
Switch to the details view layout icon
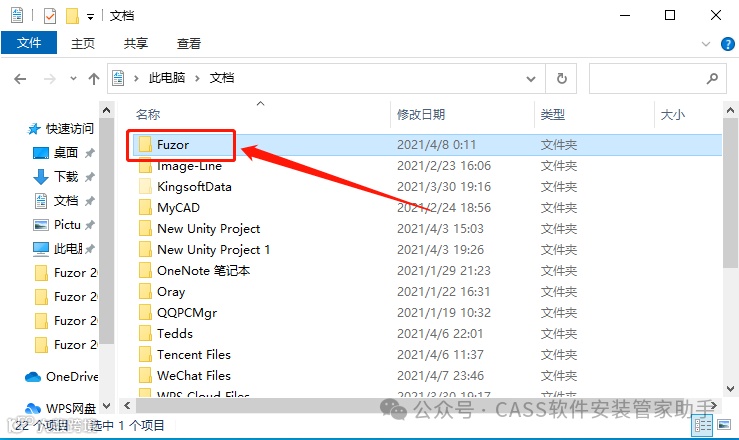(702, 426)
